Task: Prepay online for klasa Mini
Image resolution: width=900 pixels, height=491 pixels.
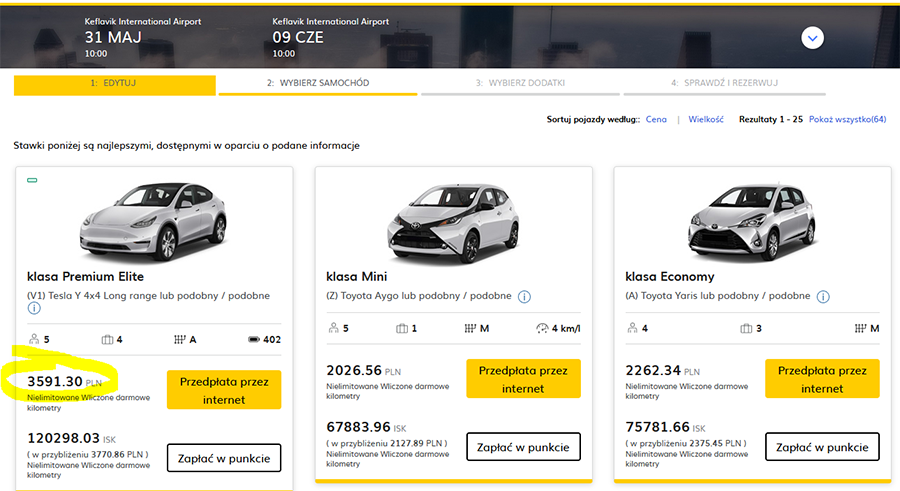Action: pyautogui.click(x=523, y=379)
